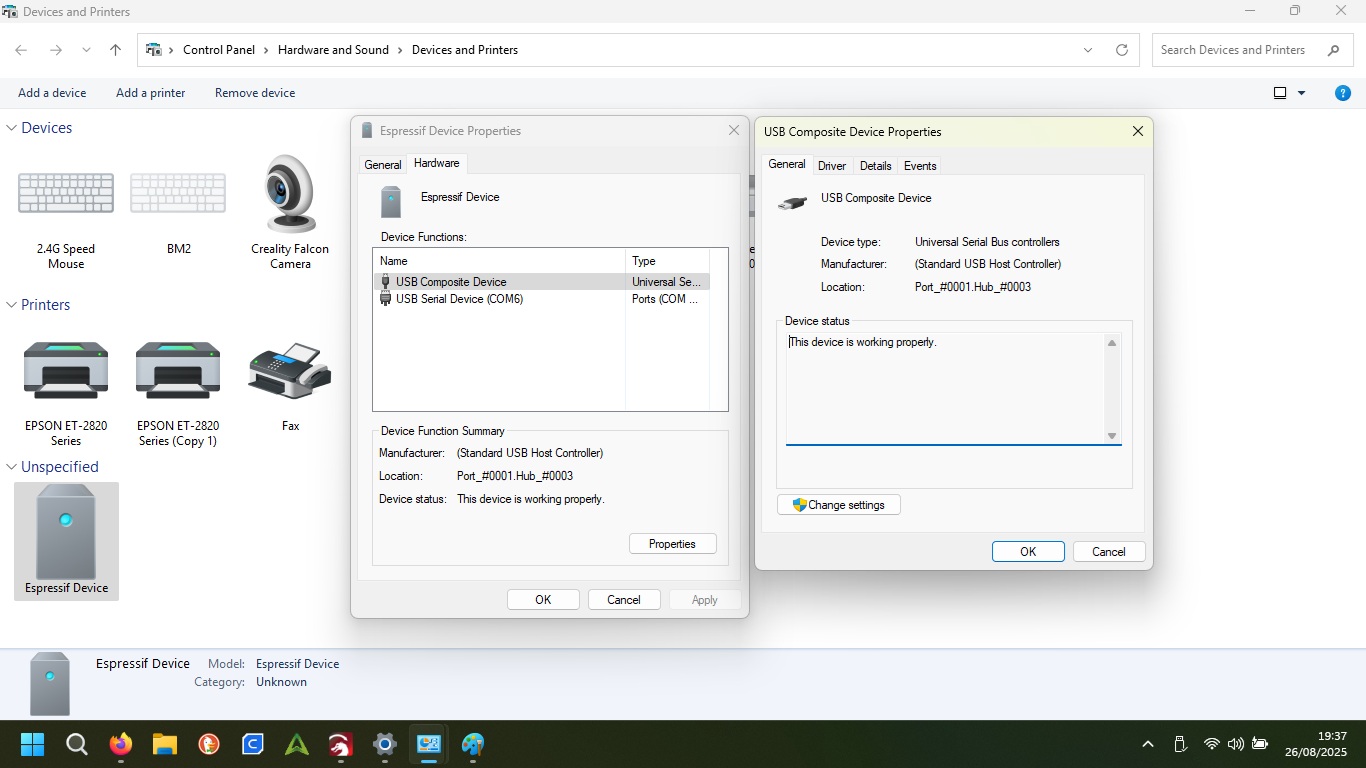
Task: Click Control Panel in the breadcrumb
Action: (219, 50)
